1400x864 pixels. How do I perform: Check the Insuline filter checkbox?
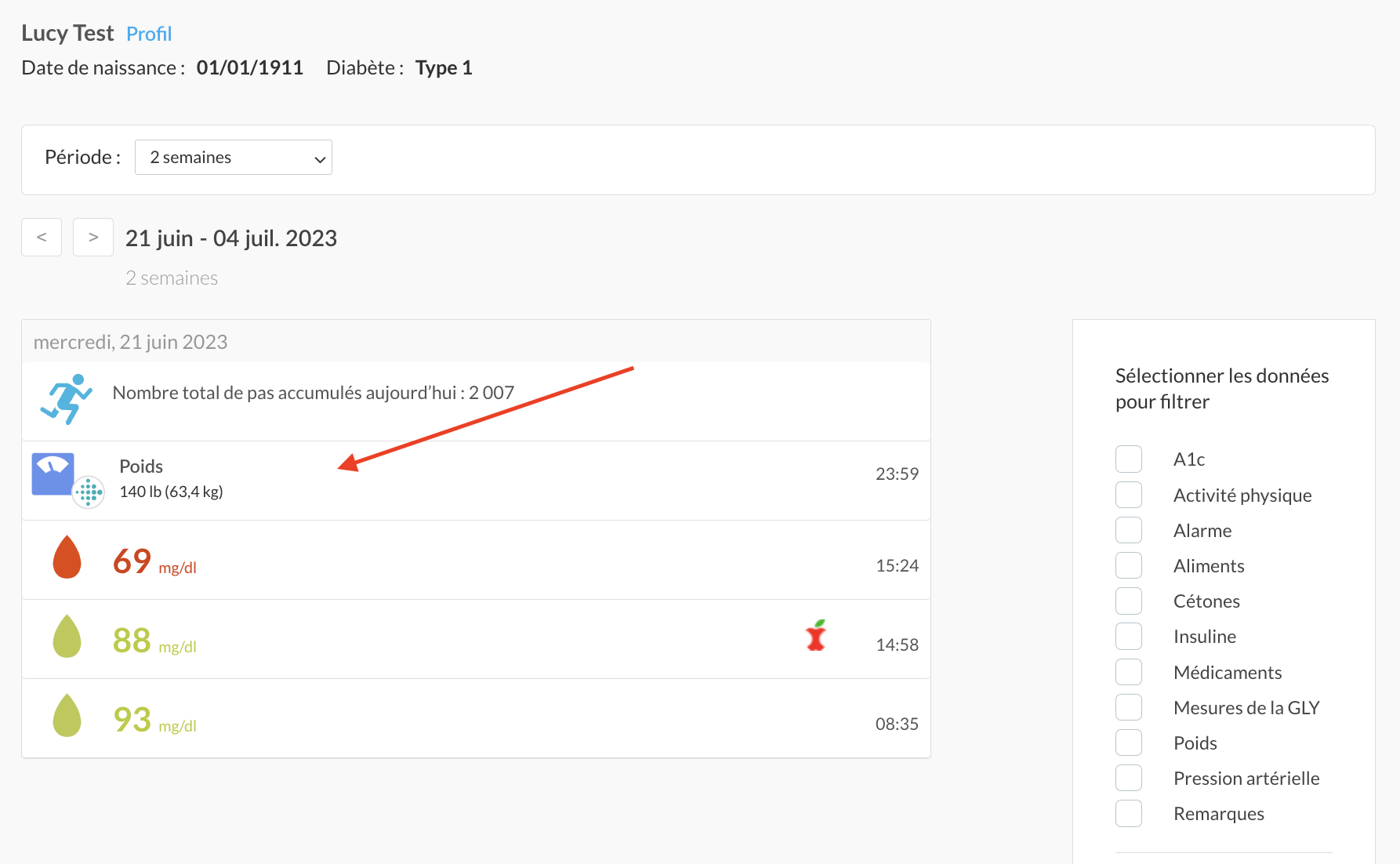[x=1129, y=636]
